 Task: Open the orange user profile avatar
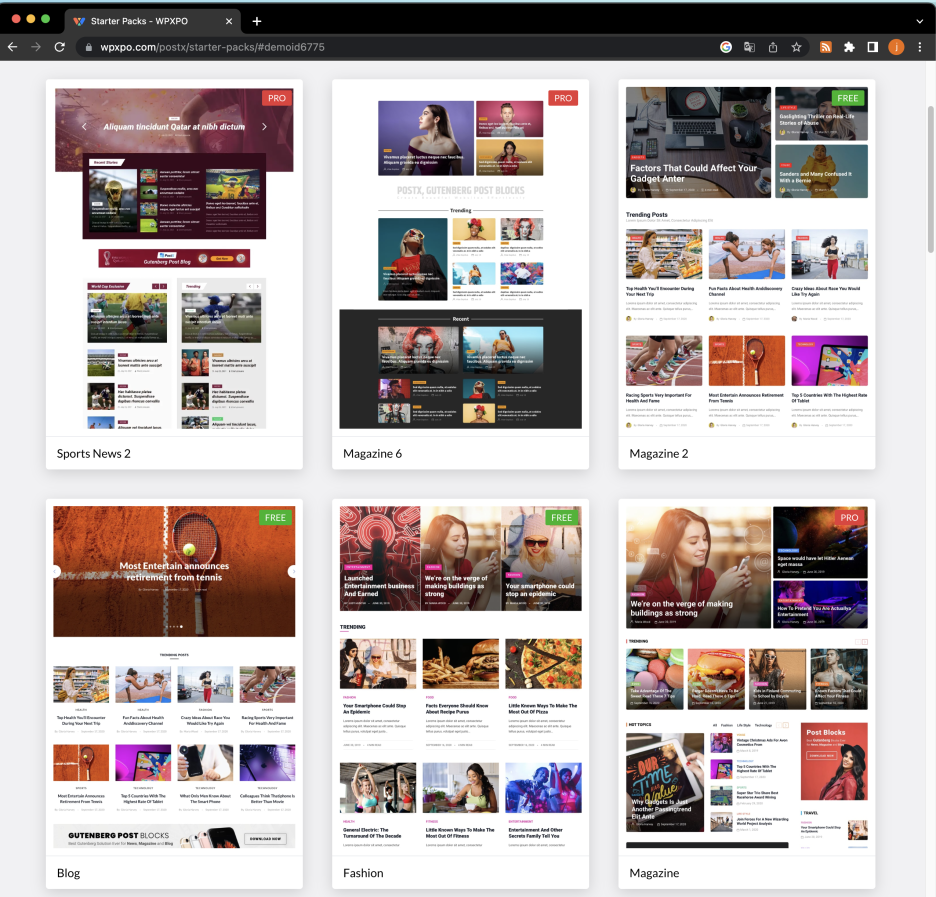[x=896, y=47]
